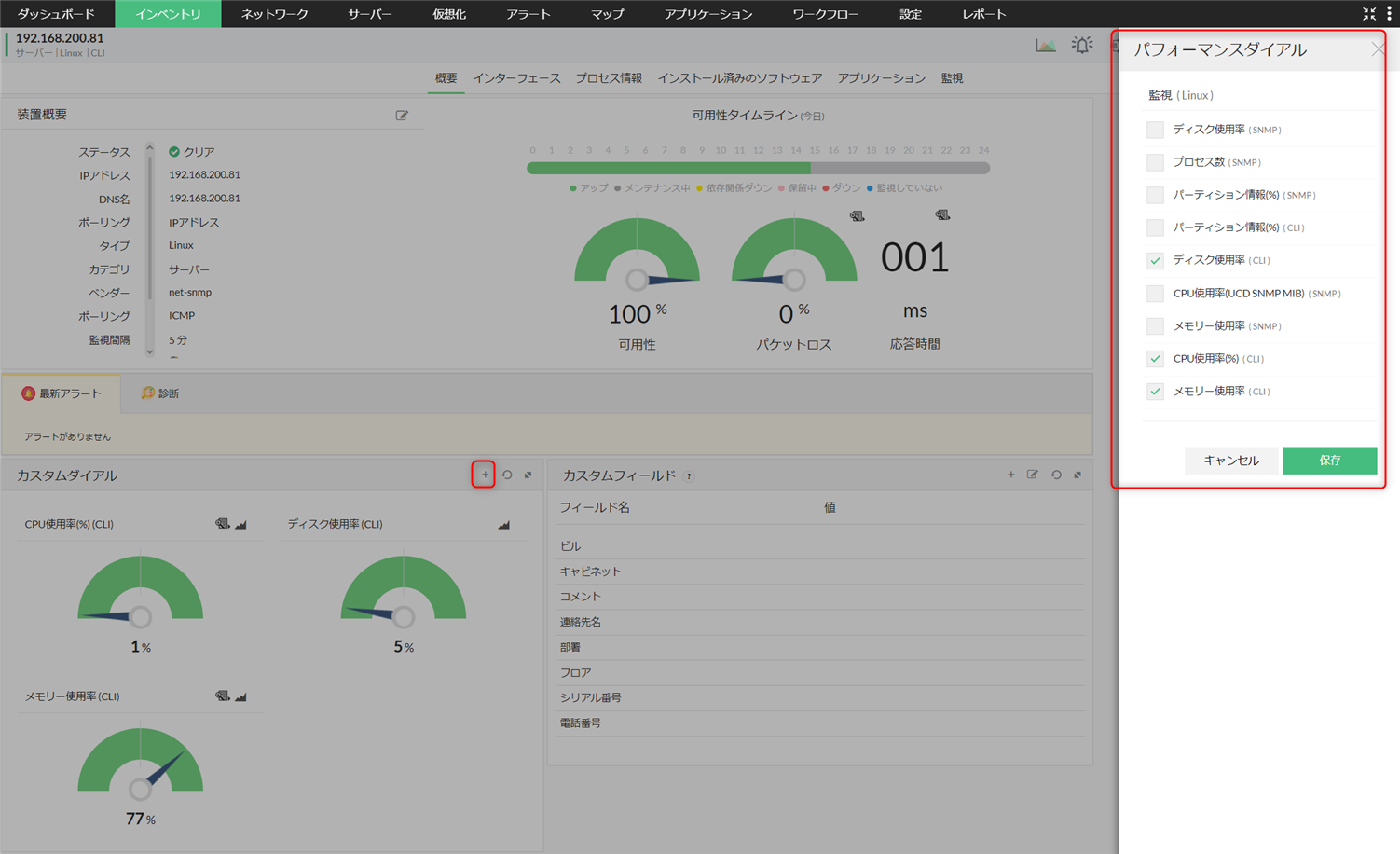Open graph icon for メモリー使用率 (CLI) dial
The width and height of the screenshot is (1400, 854).
[241, 697]
